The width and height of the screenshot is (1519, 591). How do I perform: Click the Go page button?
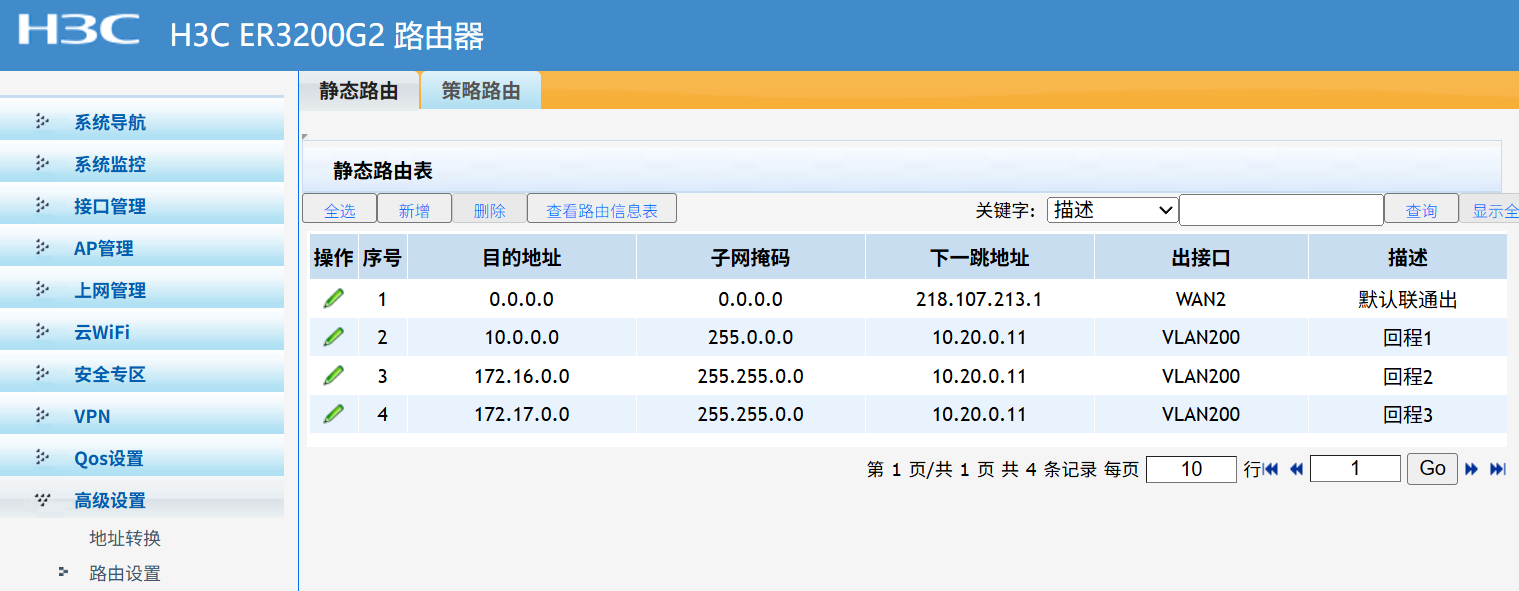1432,469
